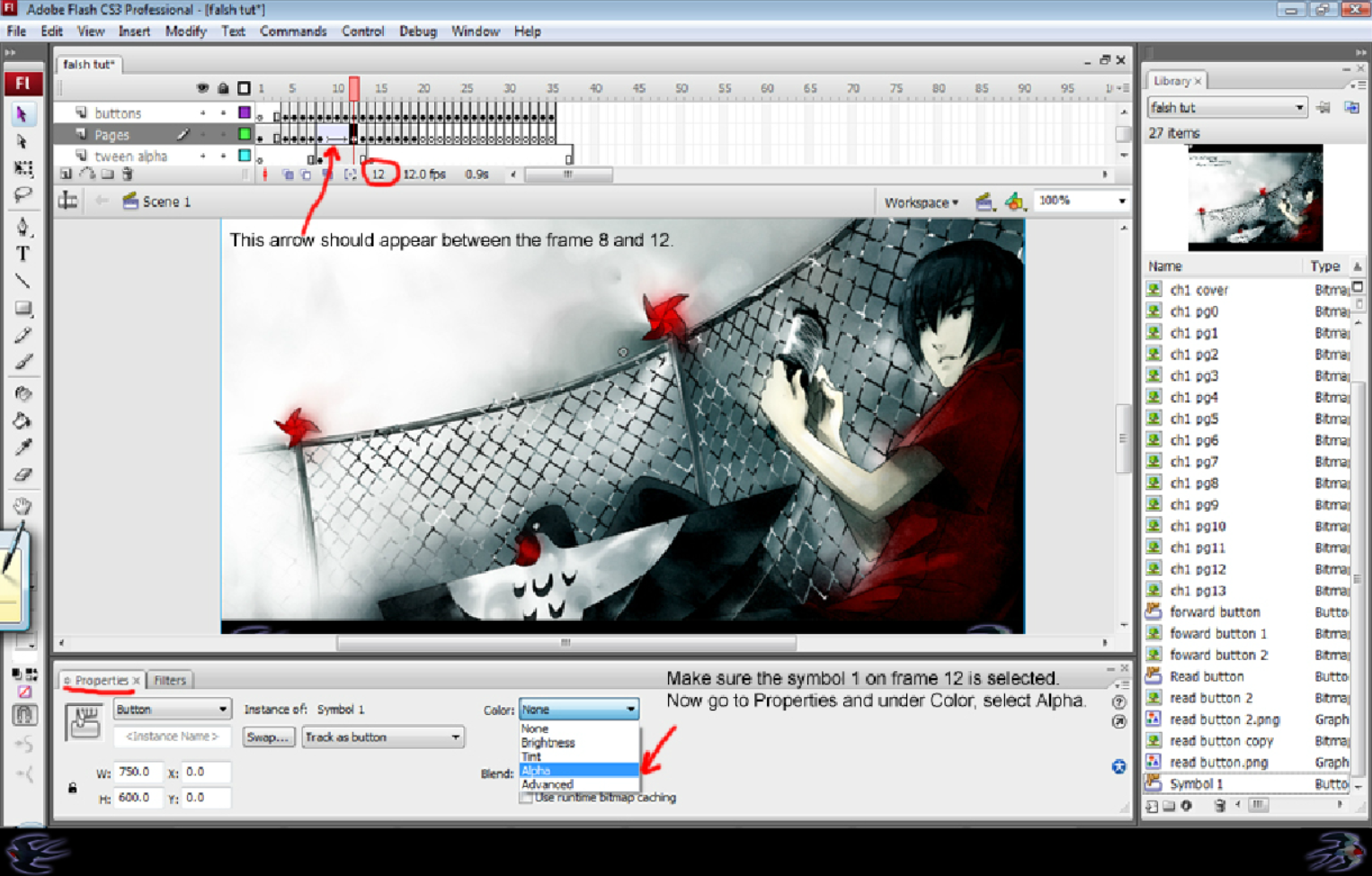Open the Commands menu
This screenshot has height=876, width=1372.
[x=293, y=31]
